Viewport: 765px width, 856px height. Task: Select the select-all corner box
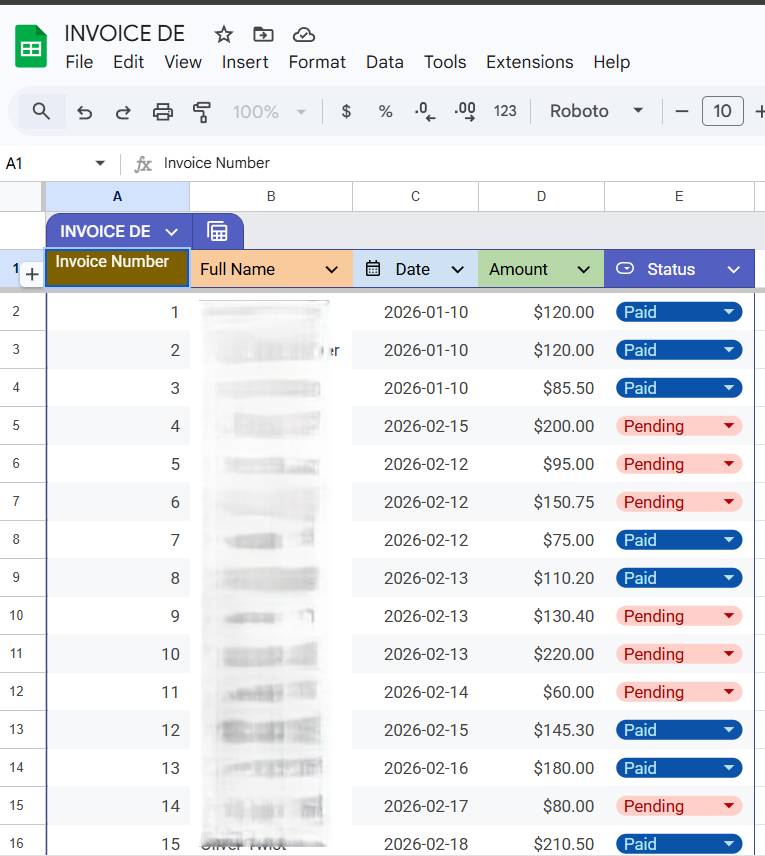pyautogui.click(x=22, y=197)
